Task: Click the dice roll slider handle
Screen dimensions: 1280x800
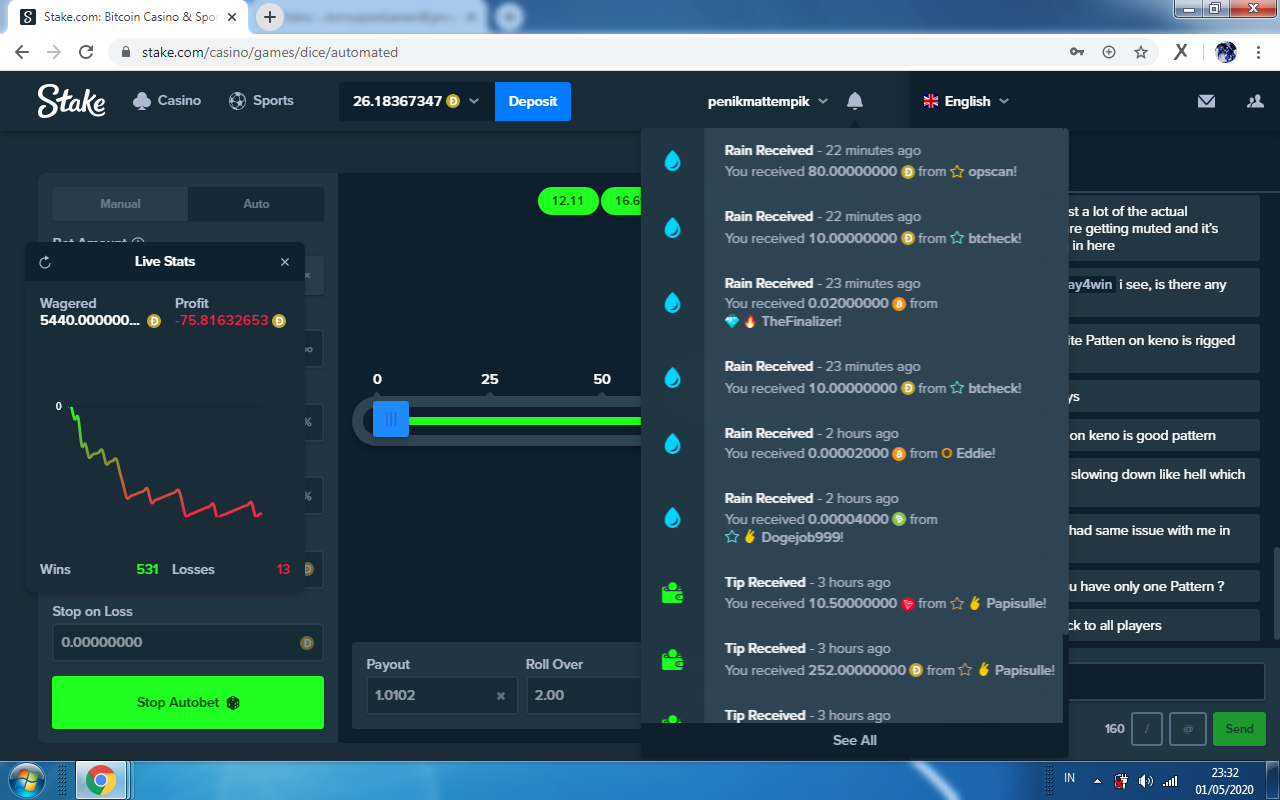Action: [x=391, y=419]
